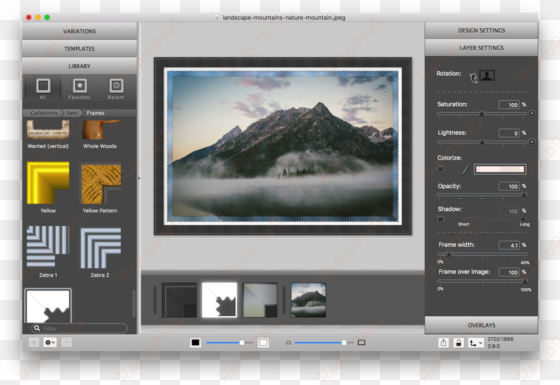Click the Lightness slider

point(482,142)
